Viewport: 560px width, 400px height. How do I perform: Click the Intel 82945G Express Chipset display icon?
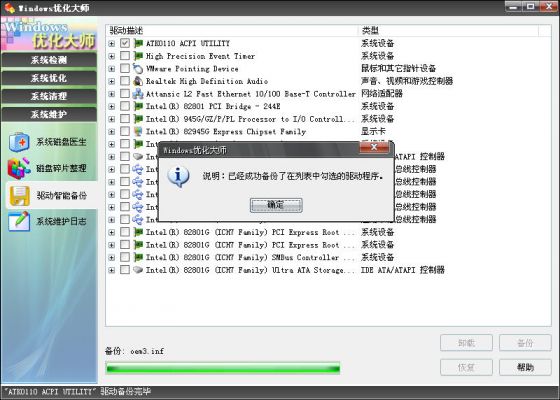[138, 131]
